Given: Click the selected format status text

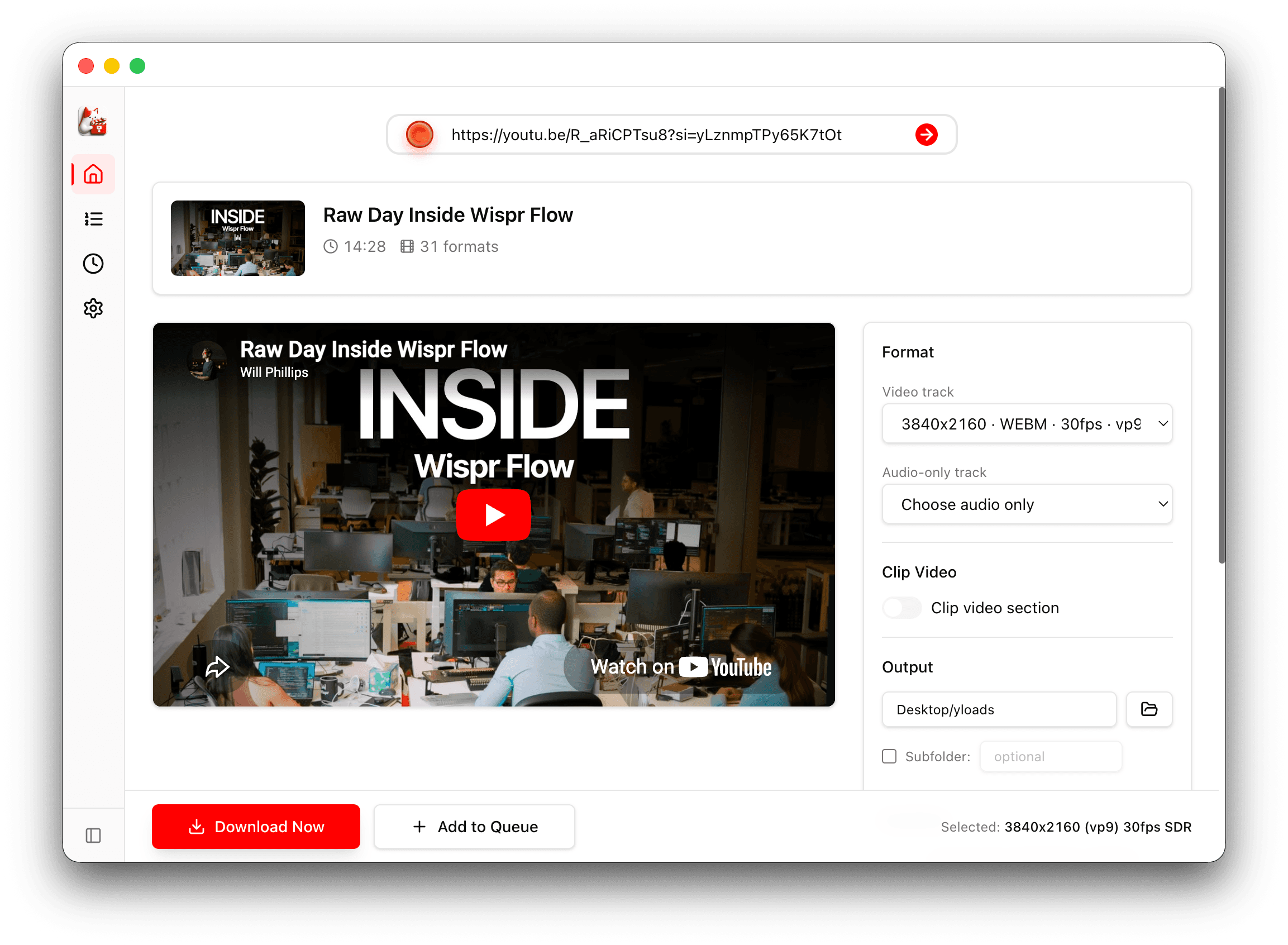Looking at the screenshot, I should tap(1066, 827).
